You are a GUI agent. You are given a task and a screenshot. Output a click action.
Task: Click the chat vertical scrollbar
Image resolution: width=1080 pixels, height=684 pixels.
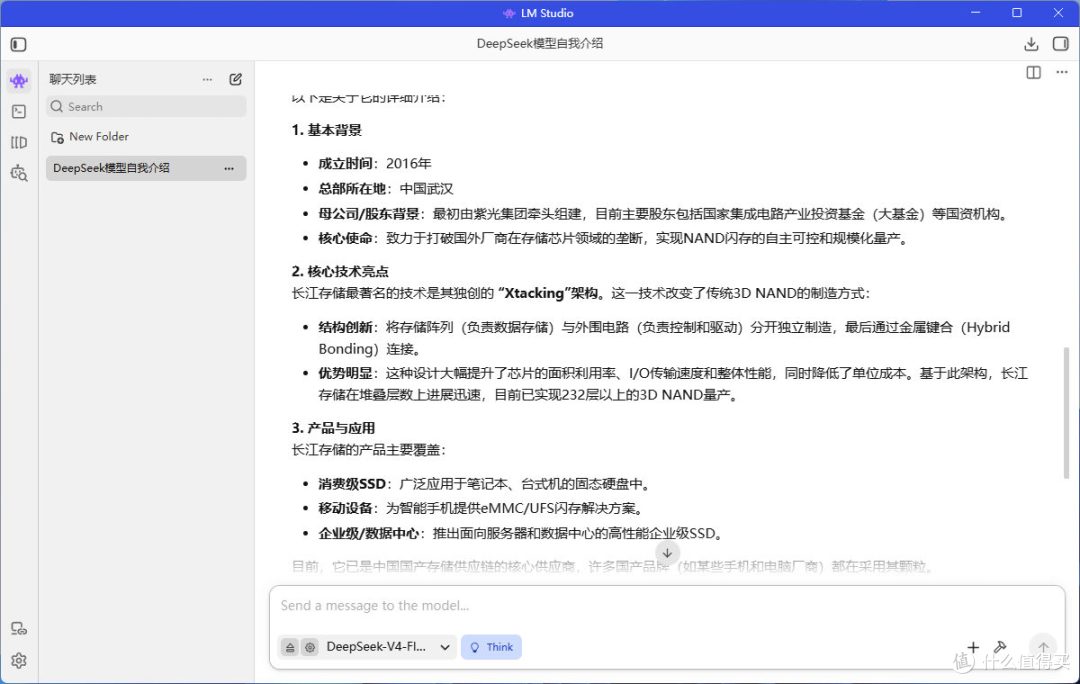coord(1066,412)
